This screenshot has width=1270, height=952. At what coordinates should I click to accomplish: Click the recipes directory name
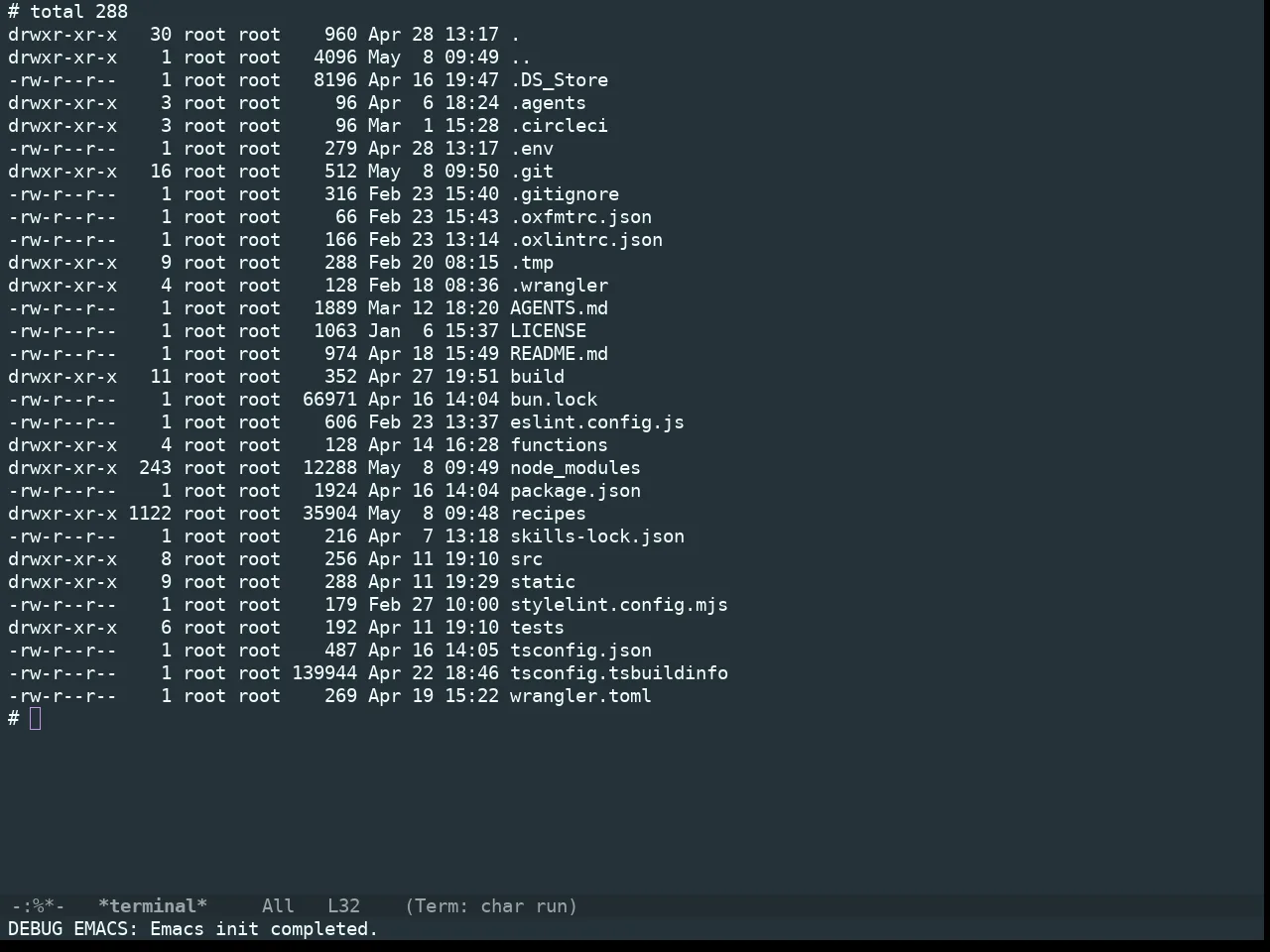(x=548, y=514)
